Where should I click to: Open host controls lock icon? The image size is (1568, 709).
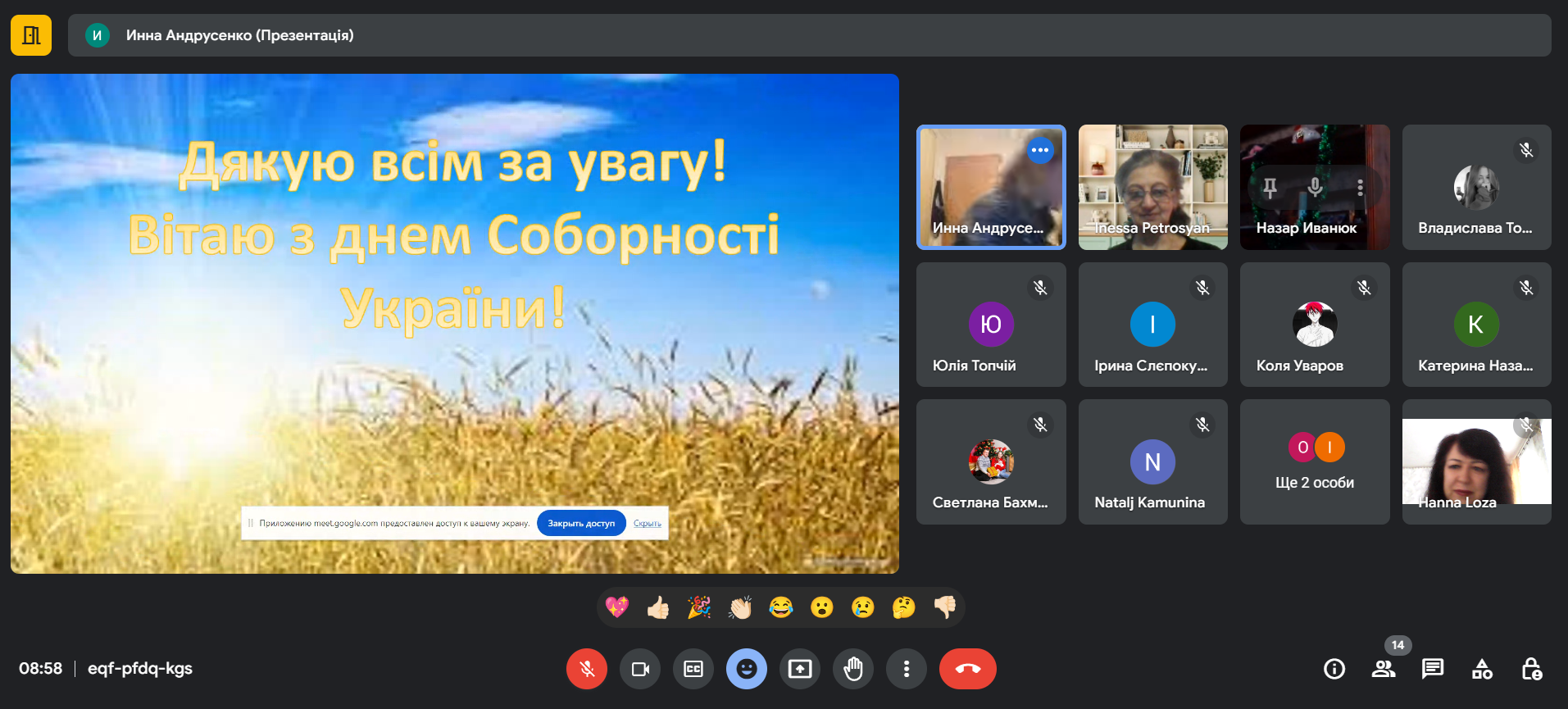1531,669
